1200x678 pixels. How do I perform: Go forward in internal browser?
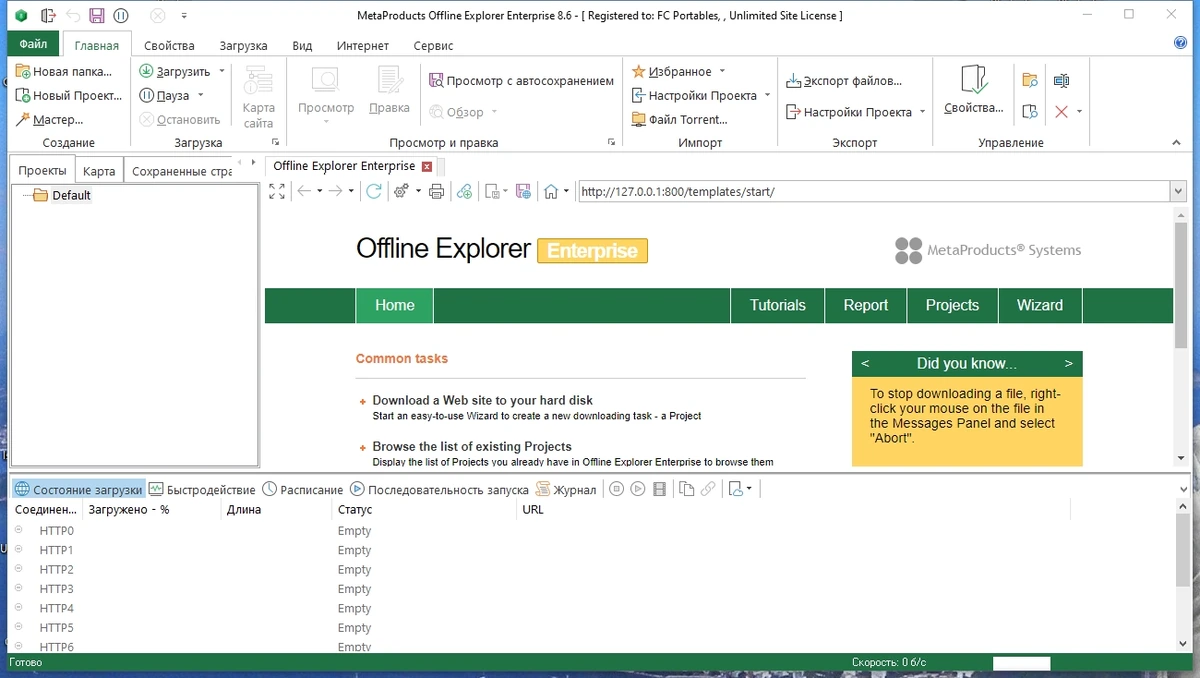[336, 191]
